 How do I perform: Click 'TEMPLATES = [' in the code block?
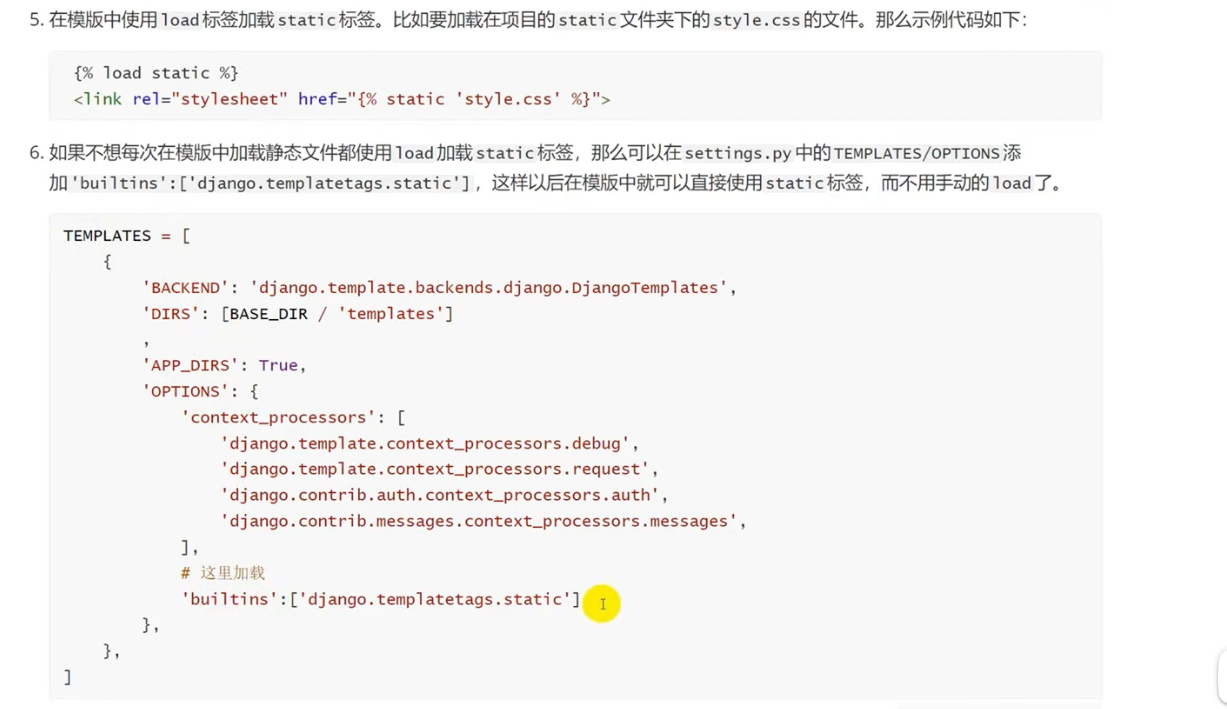[x=126, y=236]
